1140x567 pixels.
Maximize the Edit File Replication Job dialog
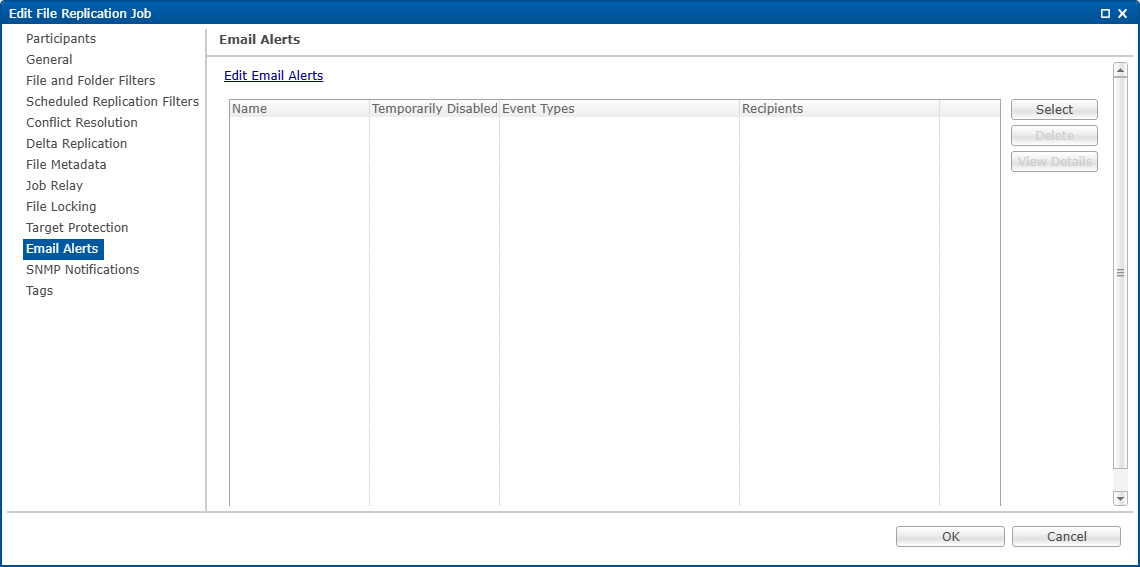coord(1105,13)
